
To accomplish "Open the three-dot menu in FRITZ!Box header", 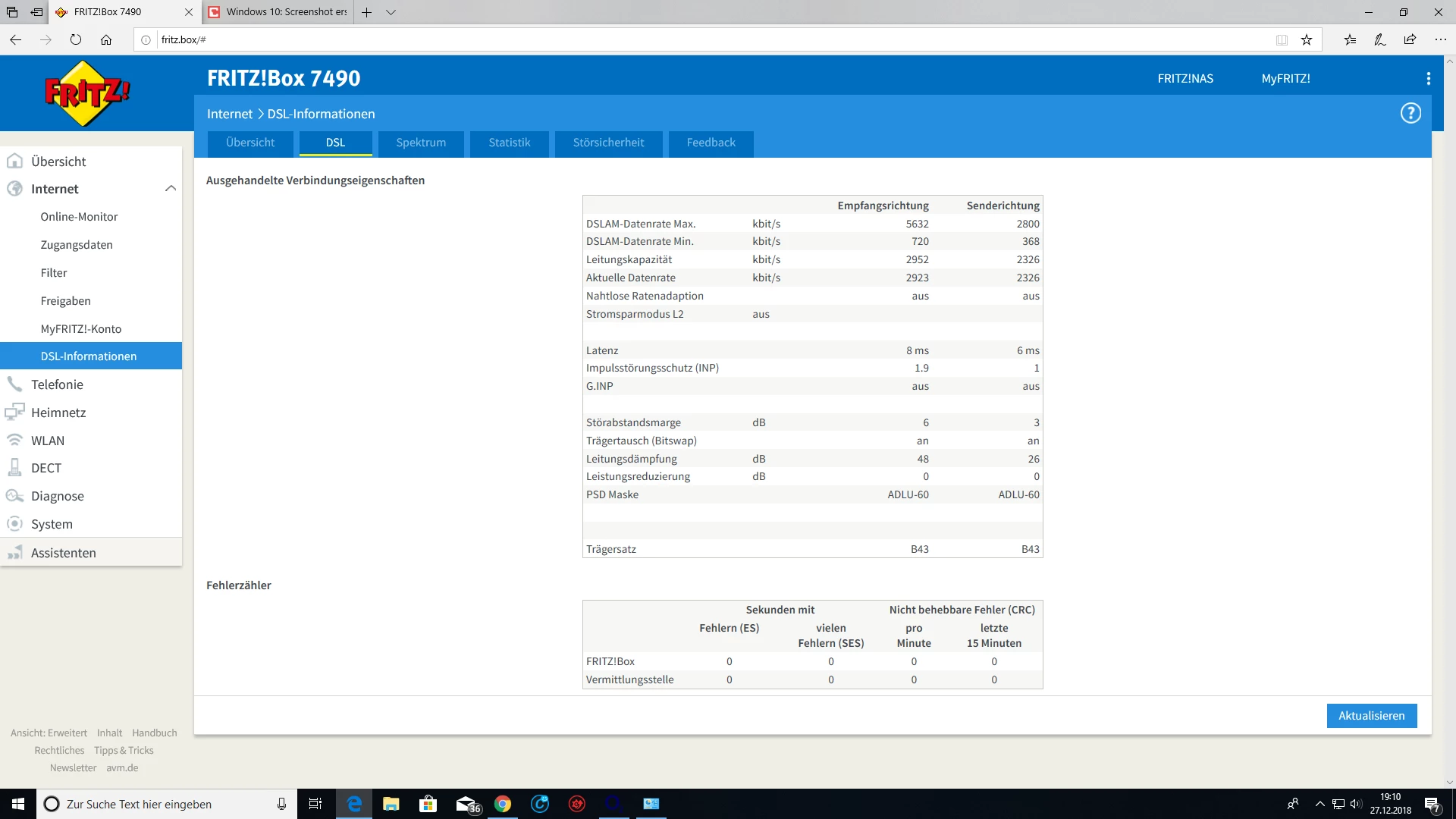I will coord(1428,79).
